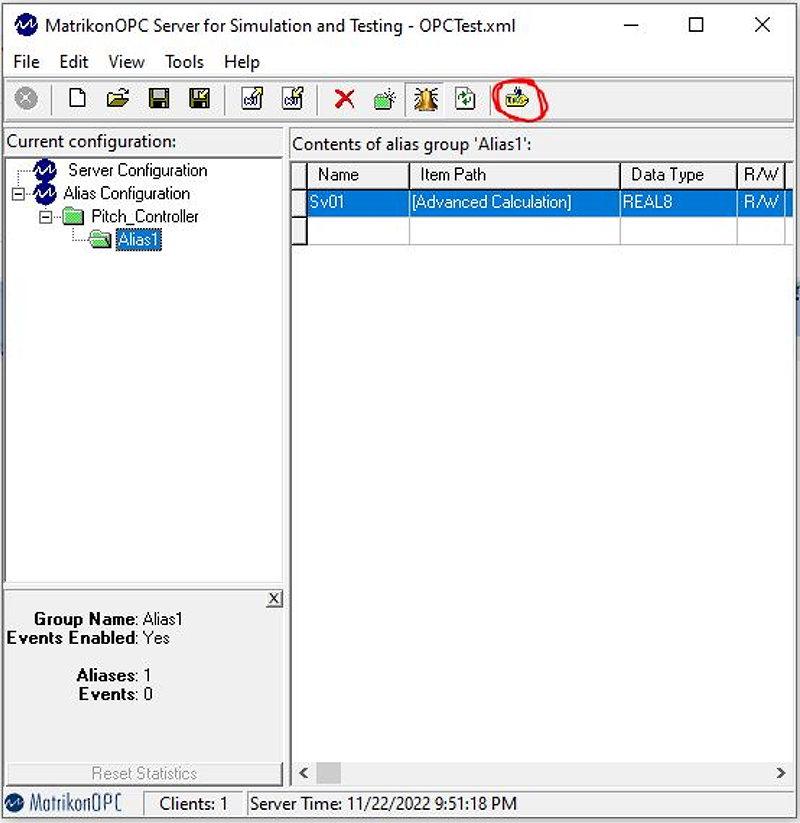This screenshot has height=823, width=800.
Task: Click the Sv01 row header selector
Action: click(299, 203)
